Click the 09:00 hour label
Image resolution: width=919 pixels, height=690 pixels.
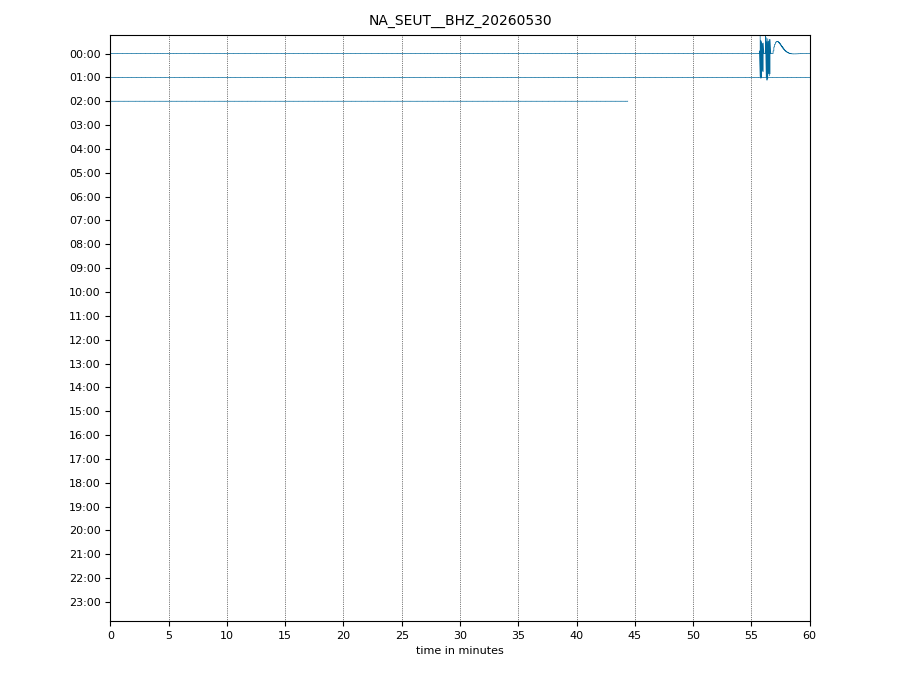pyautogui.click(x=85, y=268)
